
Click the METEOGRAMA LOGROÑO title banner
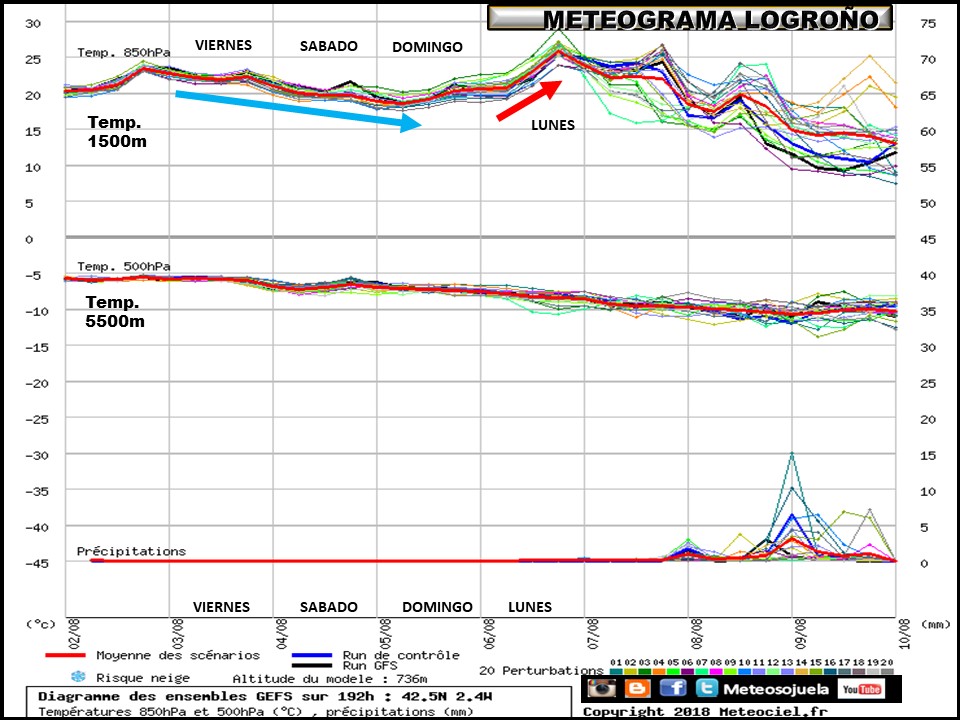coord(690,18)
